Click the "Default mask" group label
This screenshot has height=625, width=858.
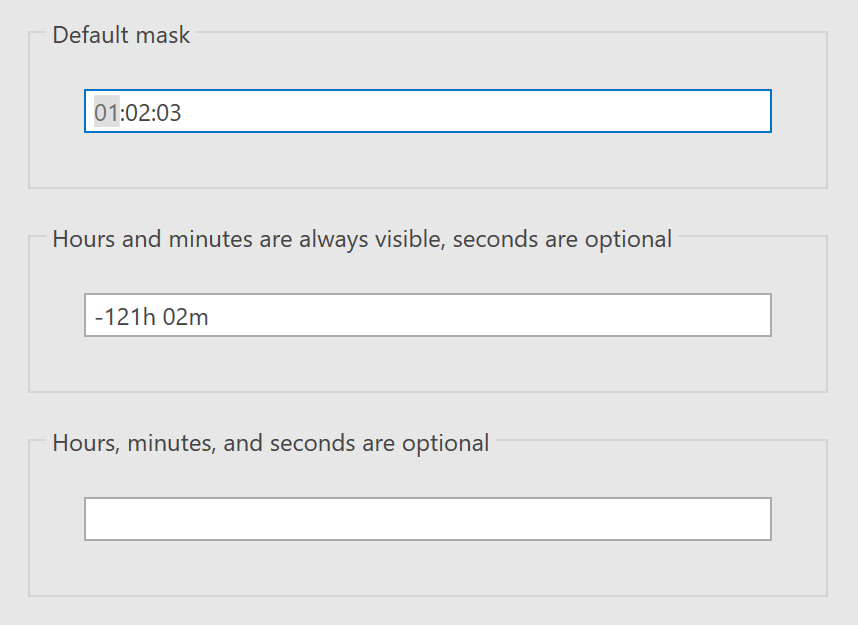coord(121,35)
